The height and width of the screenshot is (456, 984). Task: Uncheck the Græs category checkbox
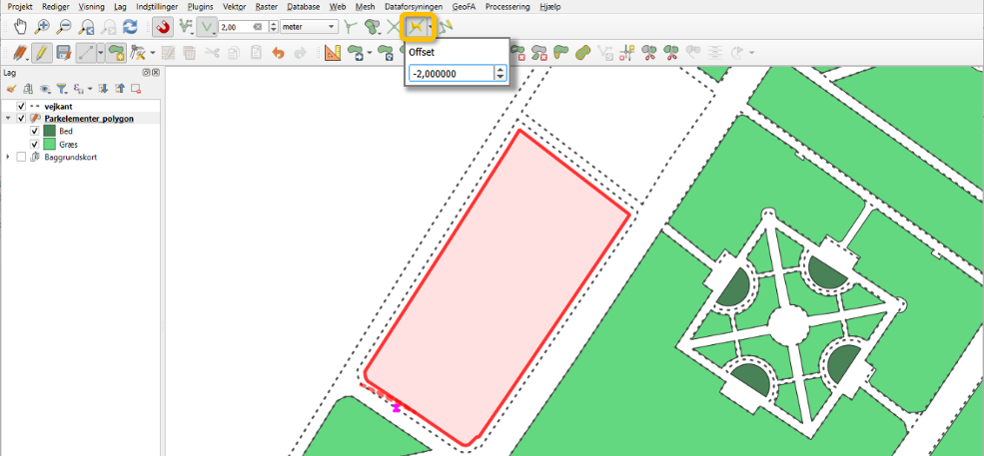(34, 144)
